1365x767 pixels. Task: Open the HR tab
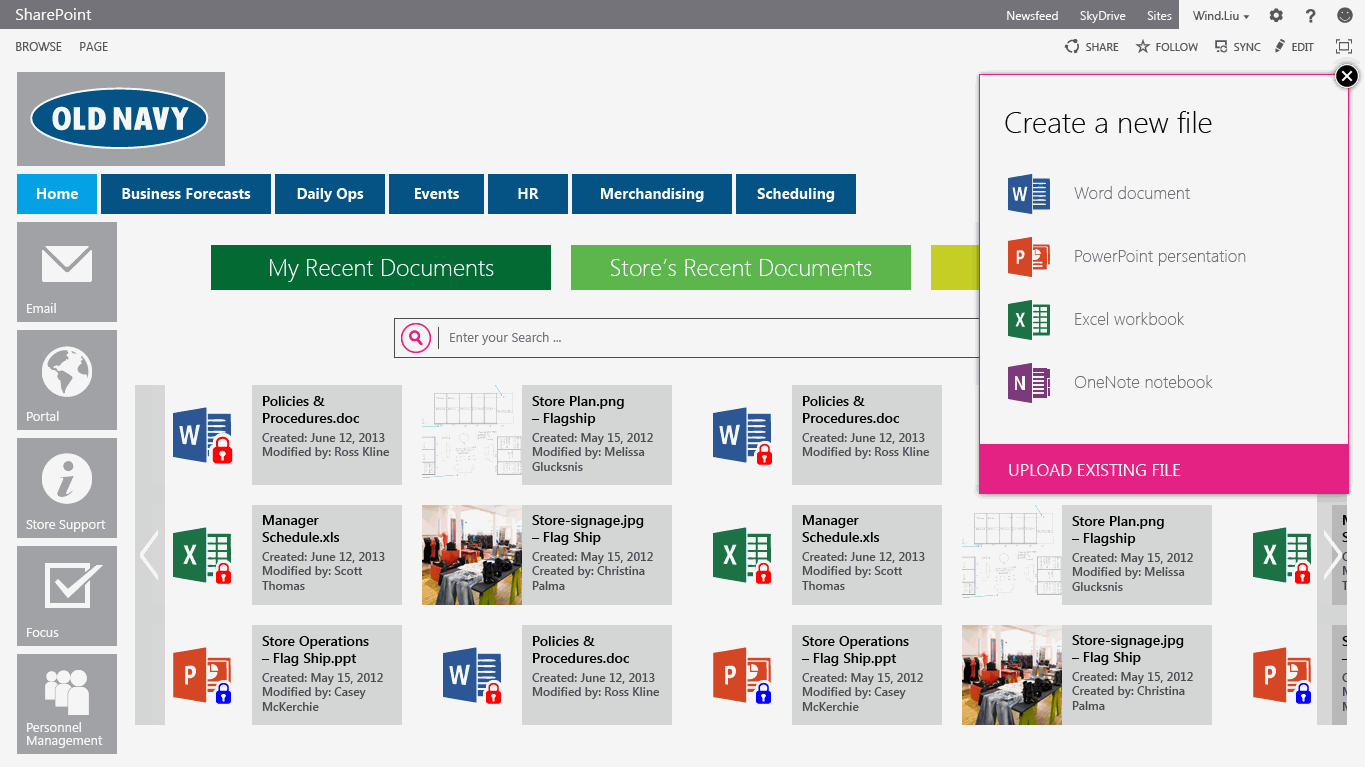coord(528,194)
